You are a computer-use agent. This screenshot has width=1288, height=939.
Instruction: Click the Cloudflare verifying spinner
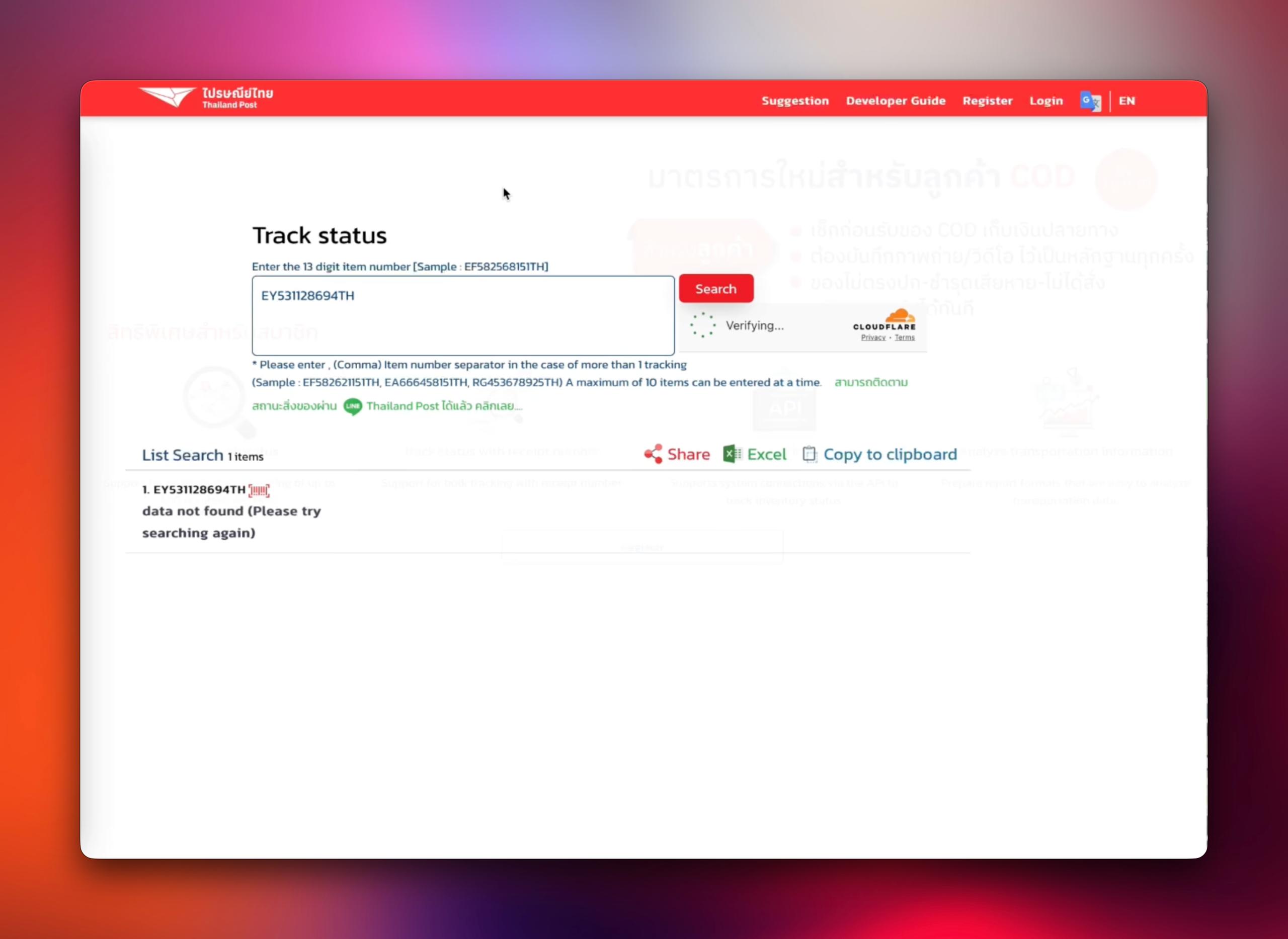[703, 325]
